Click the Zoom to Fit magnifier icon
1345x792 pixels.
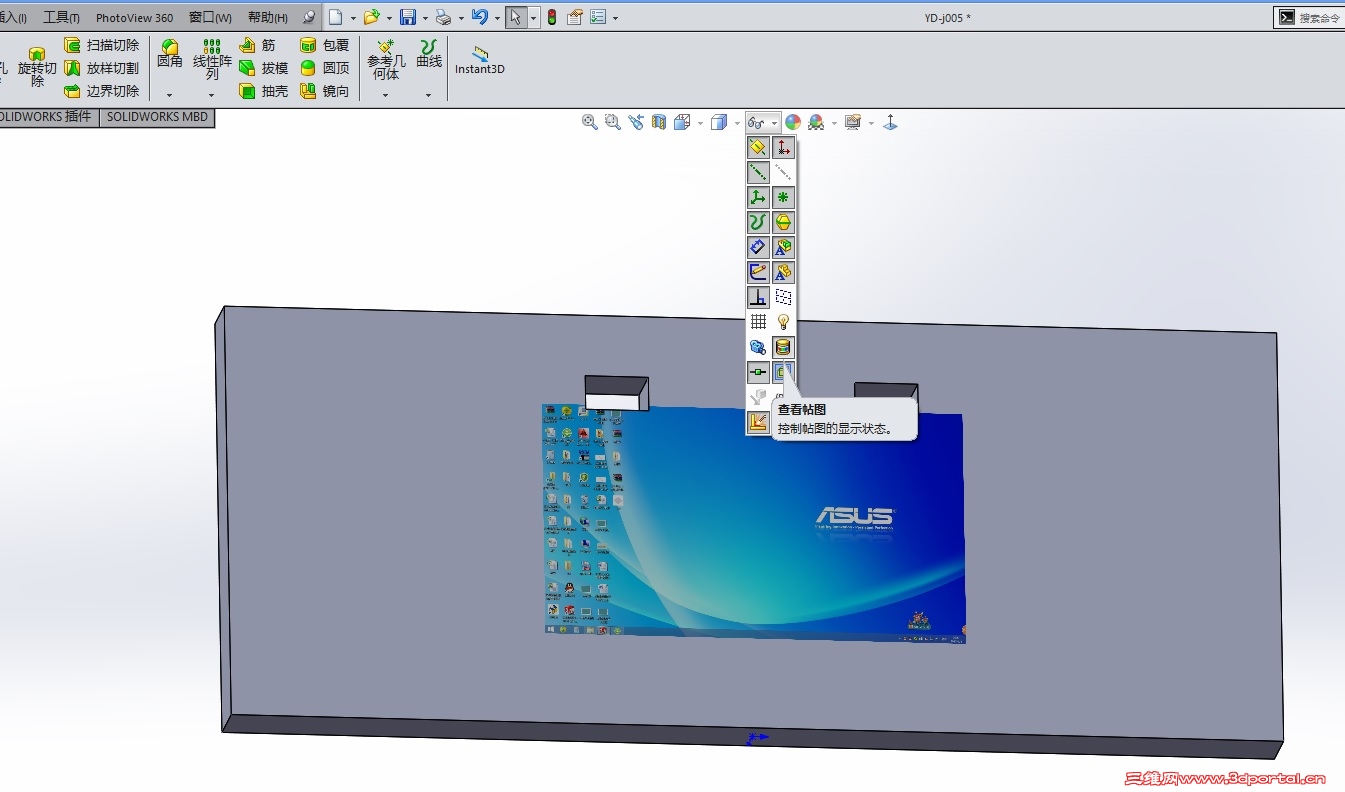click(590, 122)
